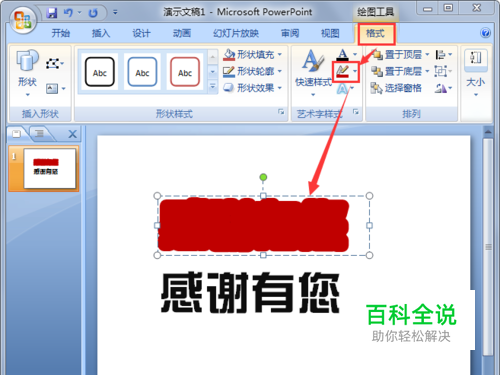Viewport: 500px width, 375px height.
Task: Open the shape styles dialog launcher
Action: pos(282,112)
